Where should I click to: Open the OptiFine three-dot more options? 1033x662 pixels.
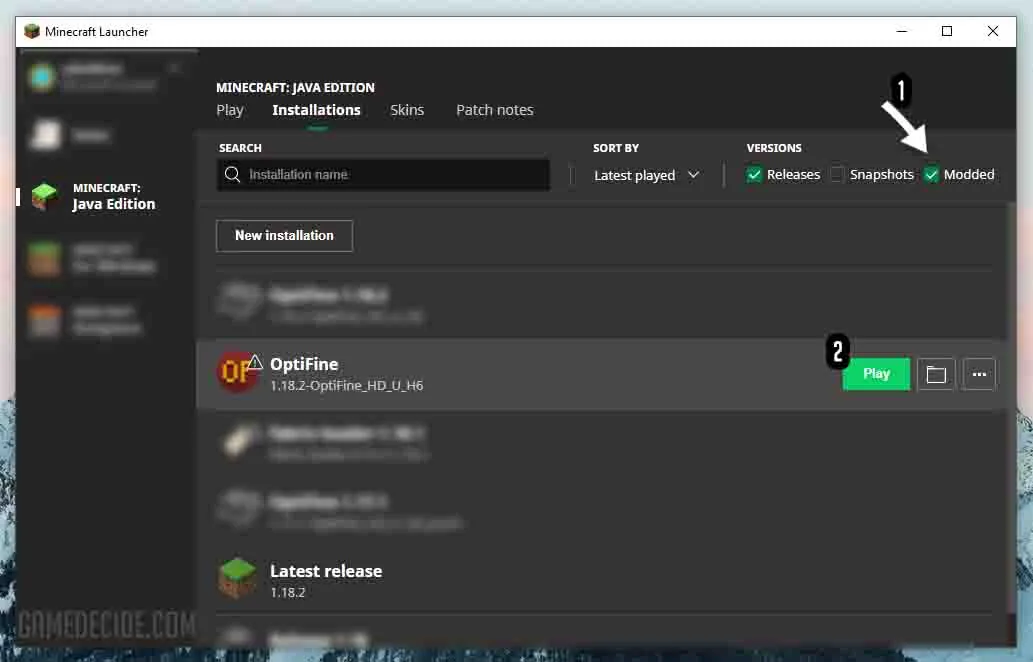coord(979,374)
